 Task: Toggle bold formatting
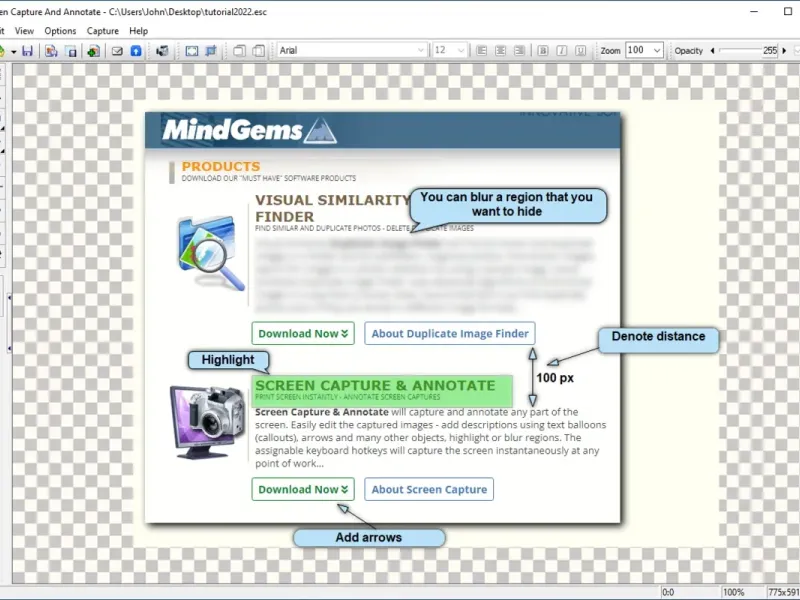tap(543, 51)
